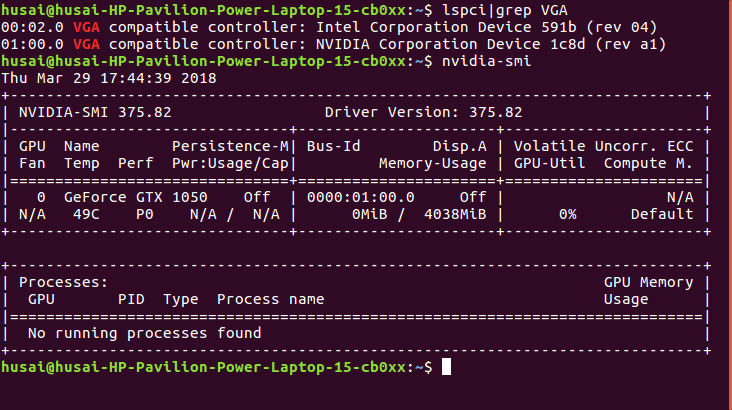Screen dimensions: 732x410
Task: Click the 'Volatile Uncorr. ECC' column header
Action: (603, 147)
